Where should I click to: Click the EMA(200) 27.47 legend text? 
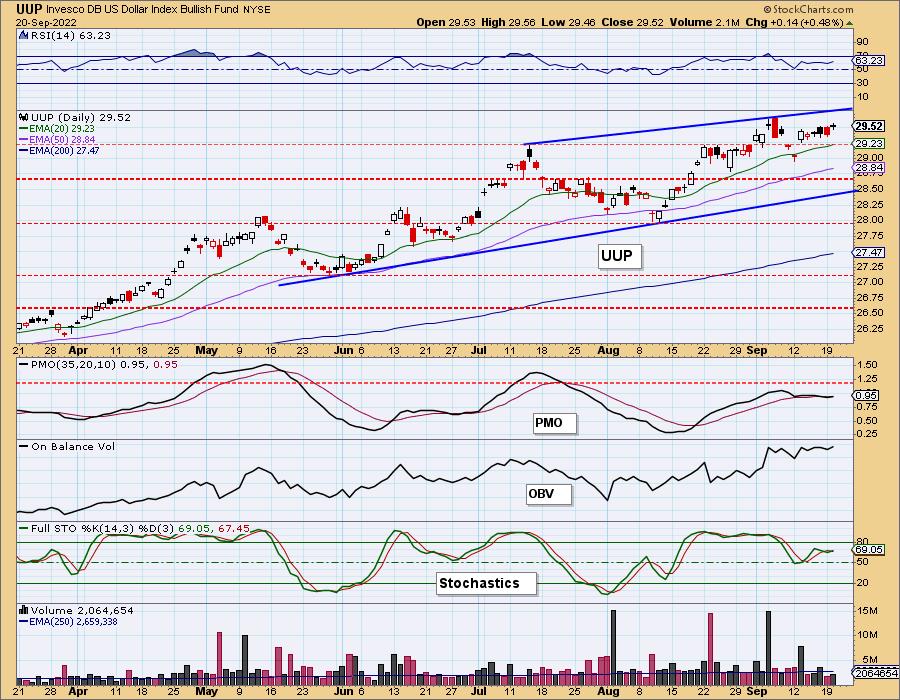64,150
